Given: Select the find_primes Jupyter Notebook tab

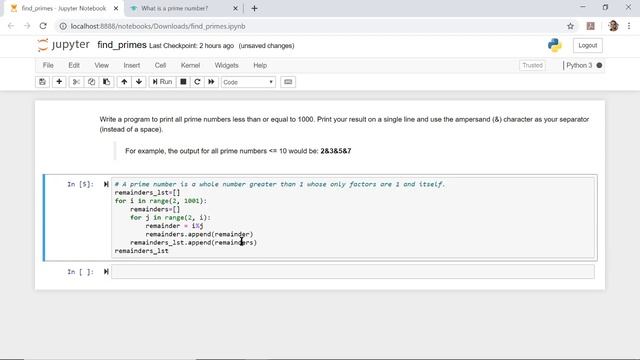Looking at the screenshot, I should point(64,8).
